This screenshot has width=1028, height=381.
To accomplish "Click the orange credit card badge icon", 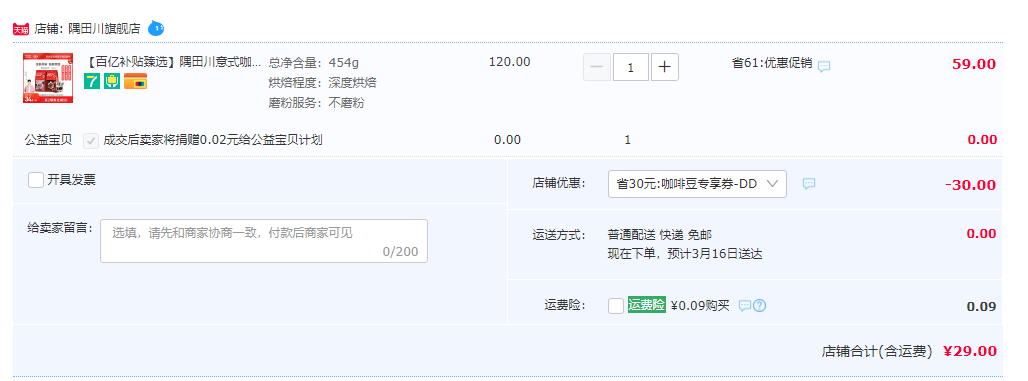I will tap(135, 81).
